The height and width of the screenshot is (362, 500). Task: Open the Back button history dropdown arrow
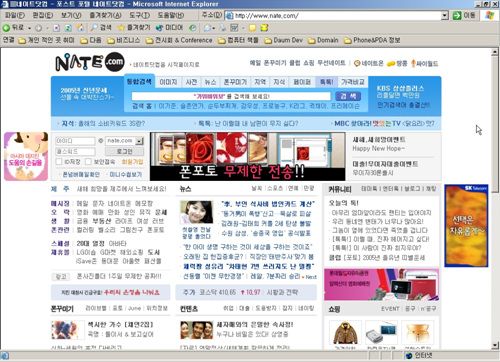pyautogui.click(x=30, y=28)
